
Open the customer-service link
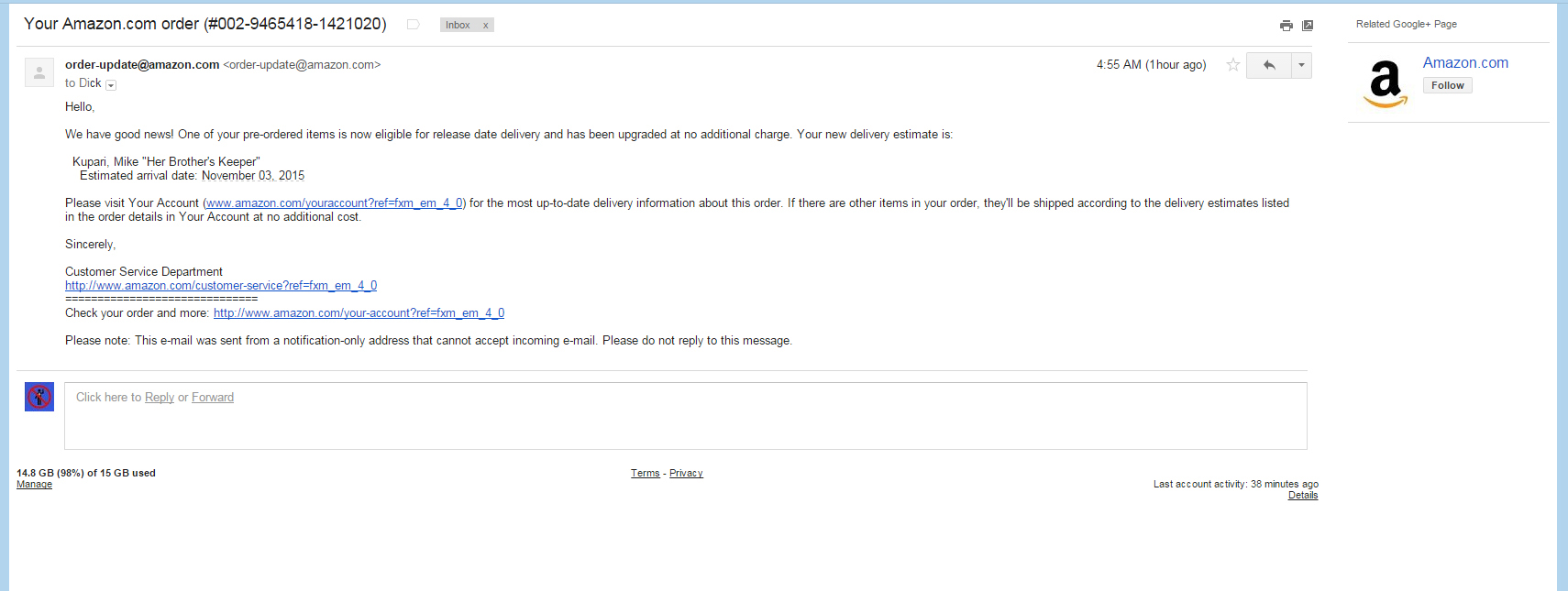pyautogui.click(x=221, y=286)
